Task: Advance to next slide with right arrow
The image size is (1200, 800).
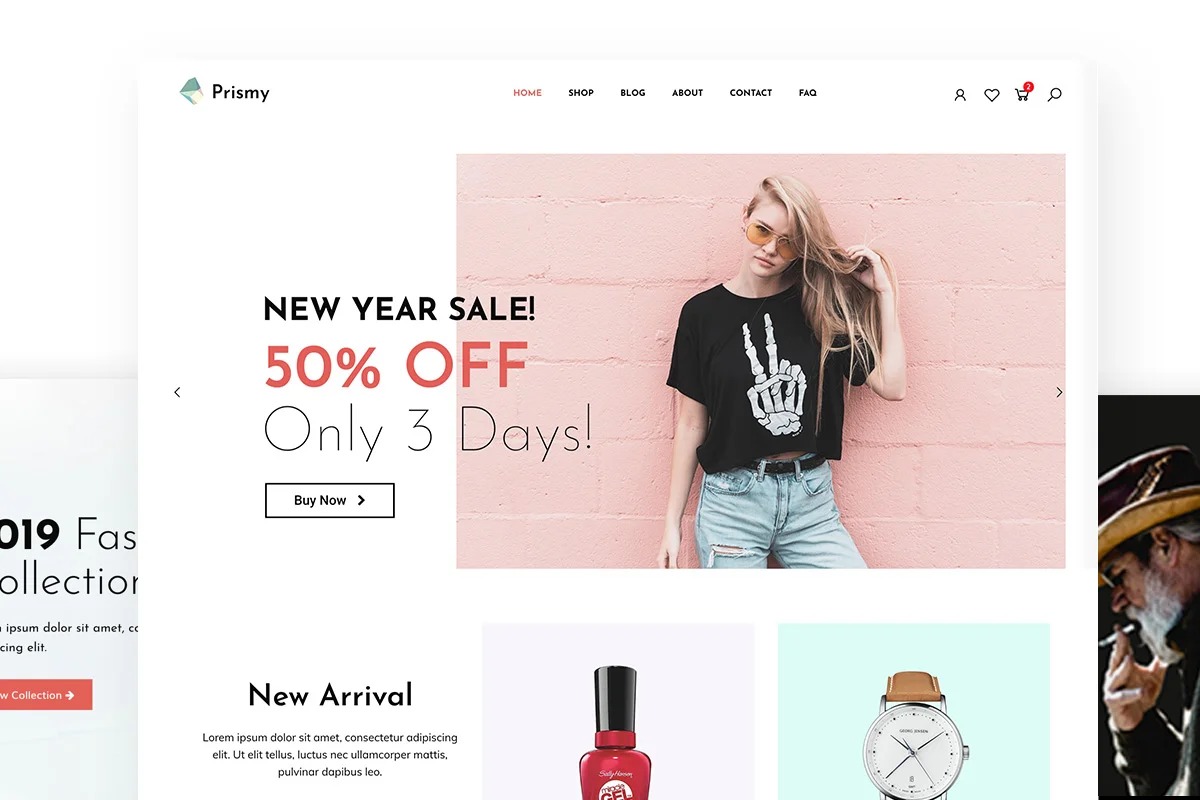Action: pos(1059,392)
